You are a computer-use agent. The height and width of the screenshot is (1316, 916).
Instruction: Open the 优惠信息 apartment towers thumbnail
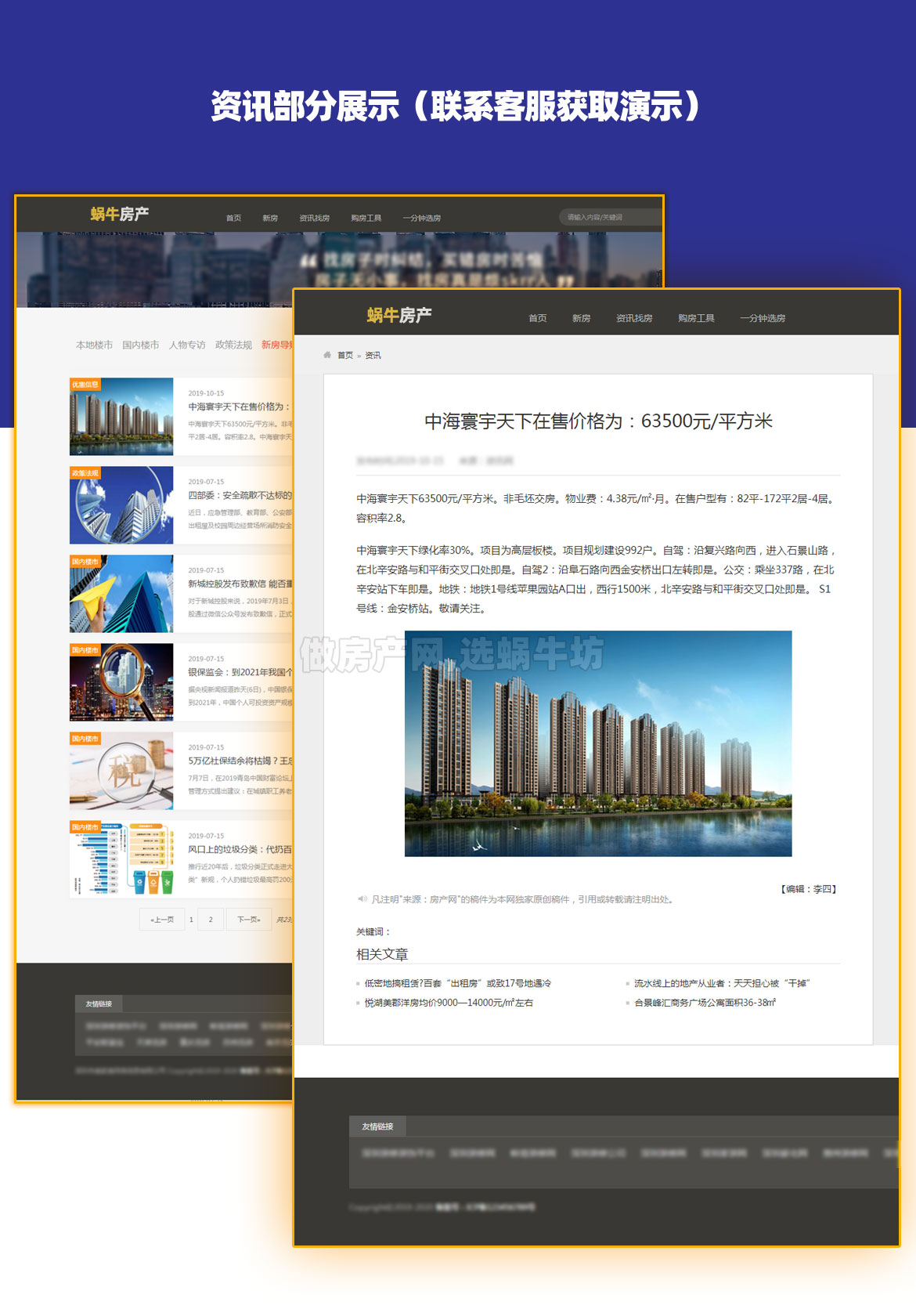pos(121,417)
